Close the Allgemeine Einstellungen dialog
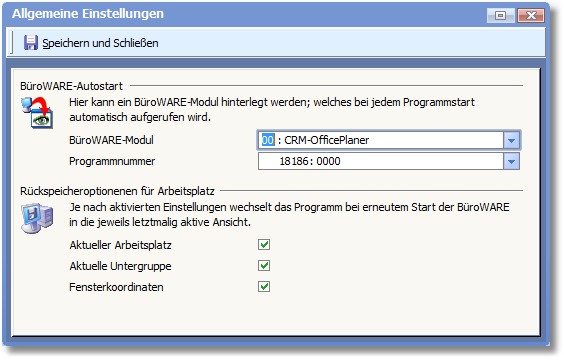The image size is (564, 360). 531,15
